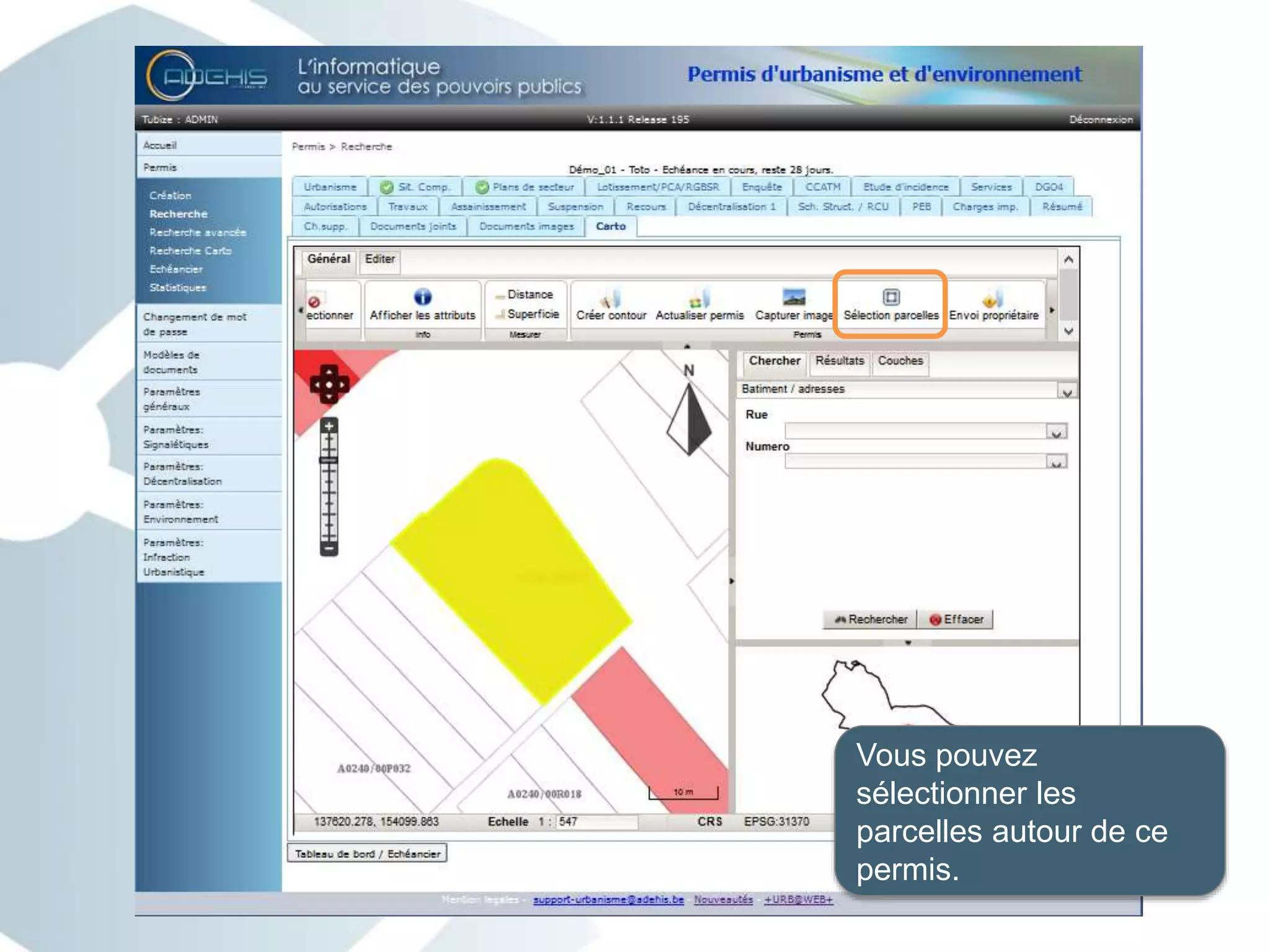This screenshot has height=952, width=1270.
Task: Switch to the Couches tab
Action: coord(900,361)
